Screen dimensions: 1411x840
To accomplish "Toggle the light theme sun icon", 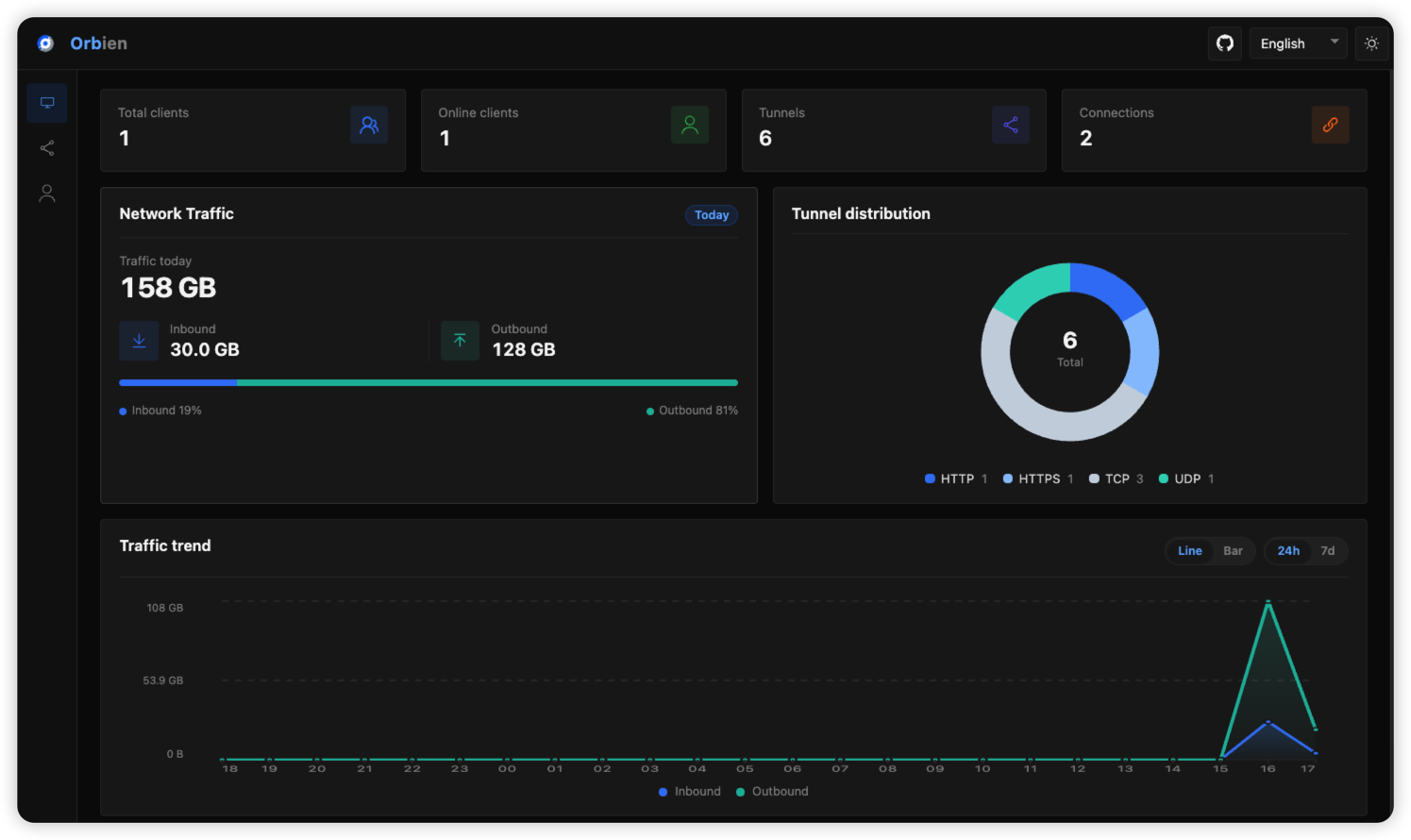I will point(1371,43).
